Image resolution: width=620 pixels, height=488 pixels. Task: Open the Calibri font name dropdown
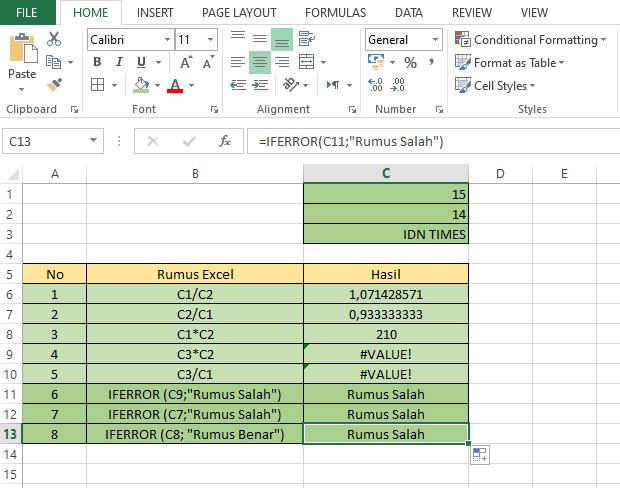coord(167,40)
